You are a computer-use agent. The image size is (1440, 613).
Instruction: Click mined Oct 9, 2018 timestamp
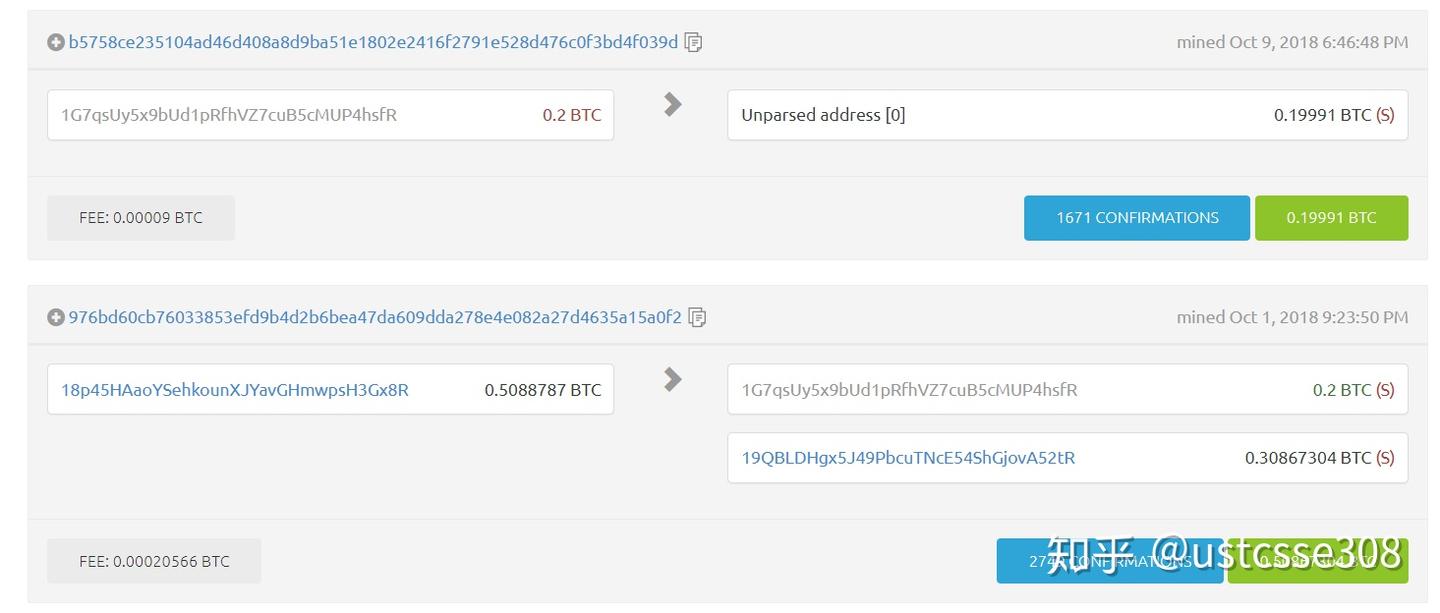[1292, 42]
